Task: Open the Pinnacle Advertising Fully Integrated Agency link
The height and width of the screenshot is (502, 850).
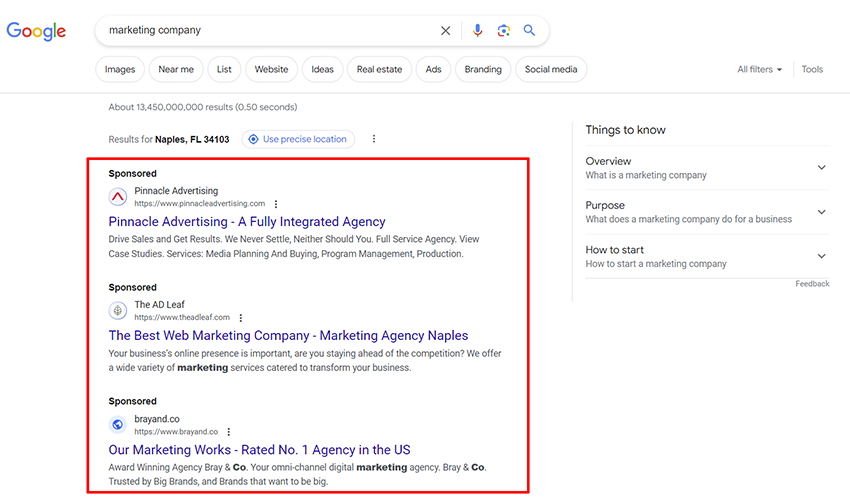Action: click(x=247, y=222)
